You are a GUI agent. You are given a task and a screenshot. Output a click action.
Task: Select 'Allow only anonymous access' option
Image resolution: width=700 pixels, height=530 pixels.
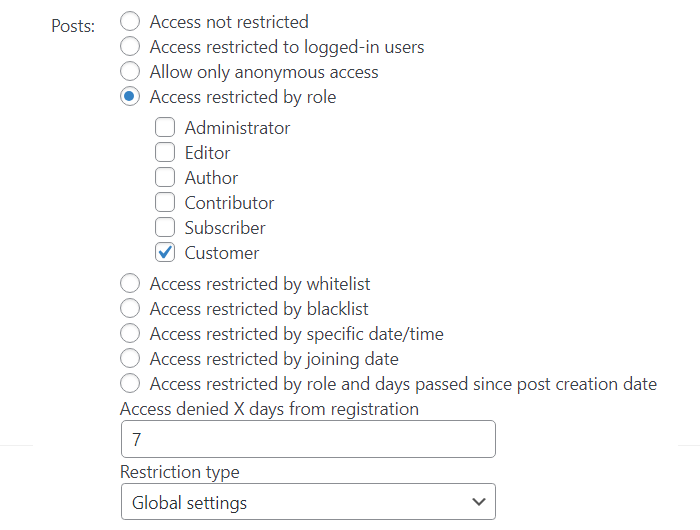[x=130, y=71]
